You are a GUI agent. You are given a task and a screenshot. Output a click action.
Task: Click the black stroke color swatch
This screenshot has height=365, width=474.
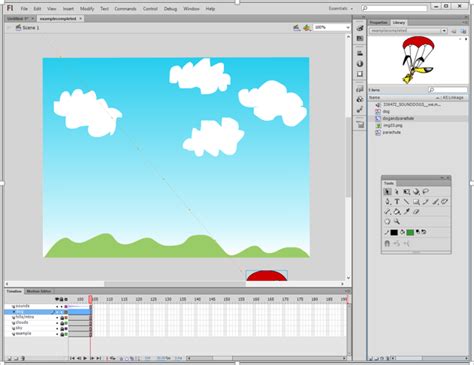(394, 232)
